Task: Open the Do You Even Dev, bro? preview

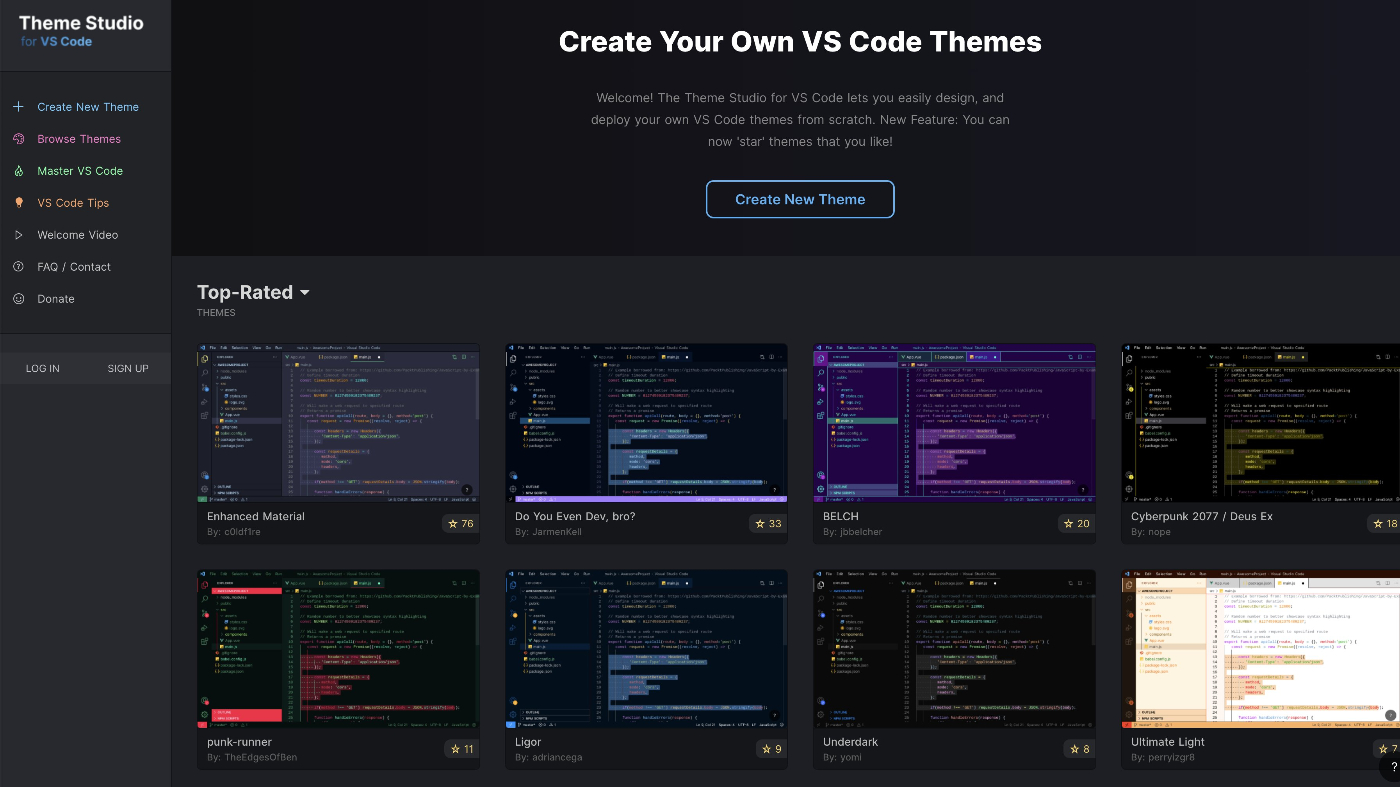Action: [x=646, y=423]
